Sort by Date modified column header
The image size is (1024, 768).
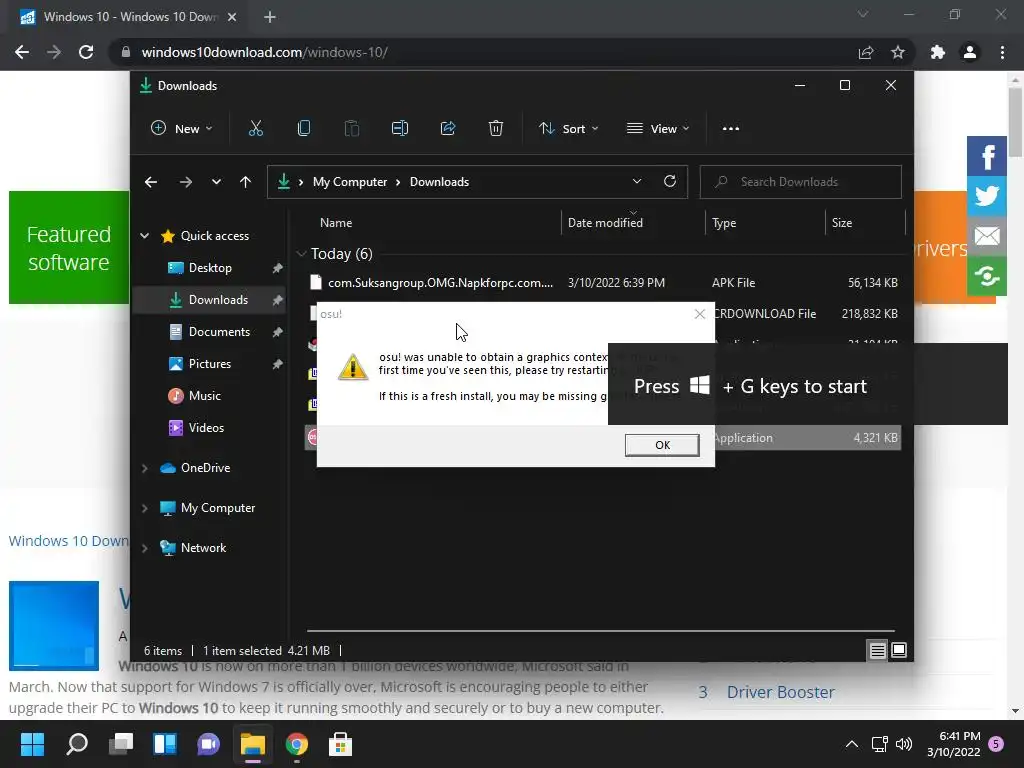[x=605, y=223]
